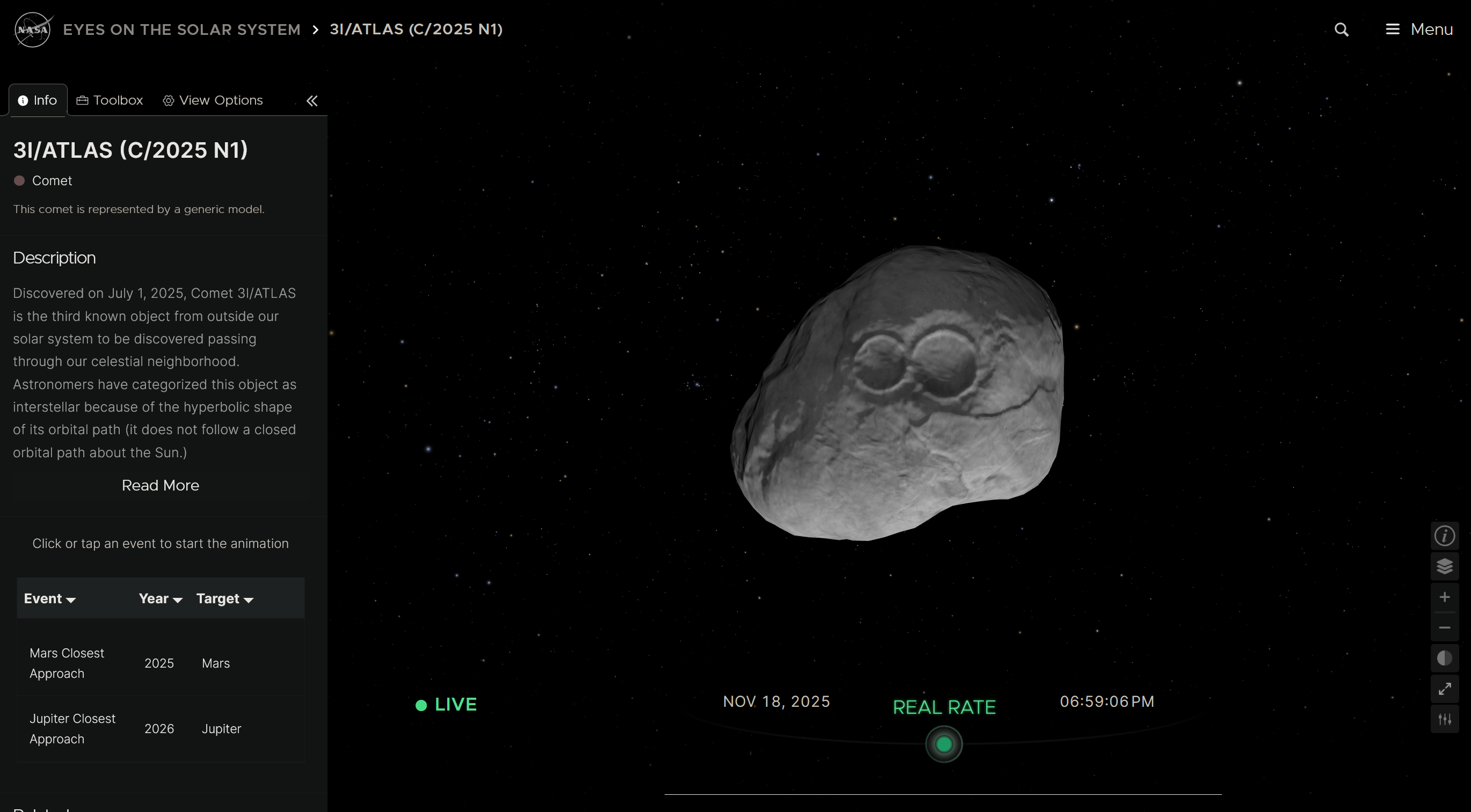Open the settings sliders icon
Image resolution: width=1471 pixels, height=812 pixels.
1444,720
